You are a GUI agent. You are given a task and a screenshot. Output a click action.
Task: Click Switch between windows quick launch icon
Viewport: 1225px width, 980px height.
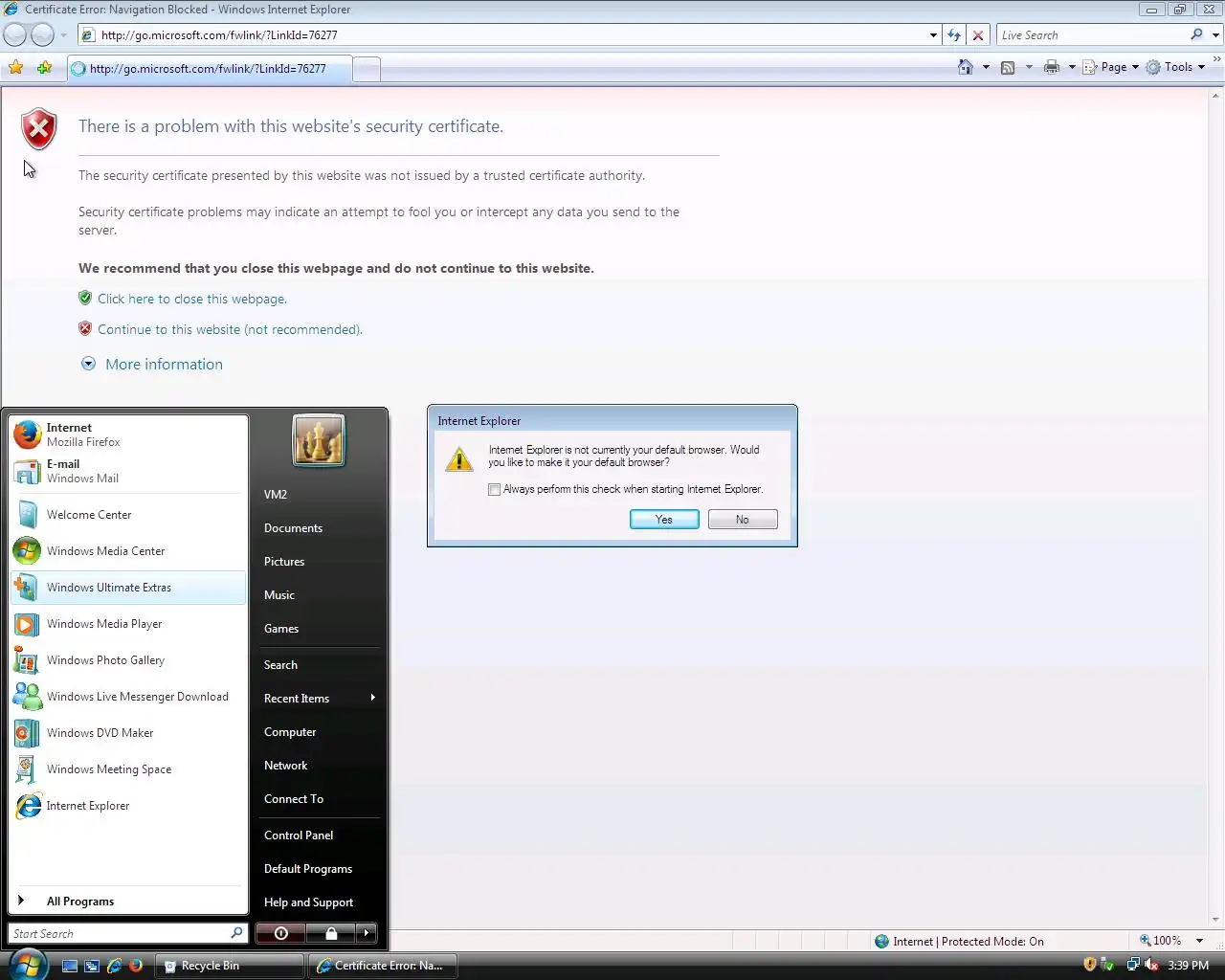(92, 966)
